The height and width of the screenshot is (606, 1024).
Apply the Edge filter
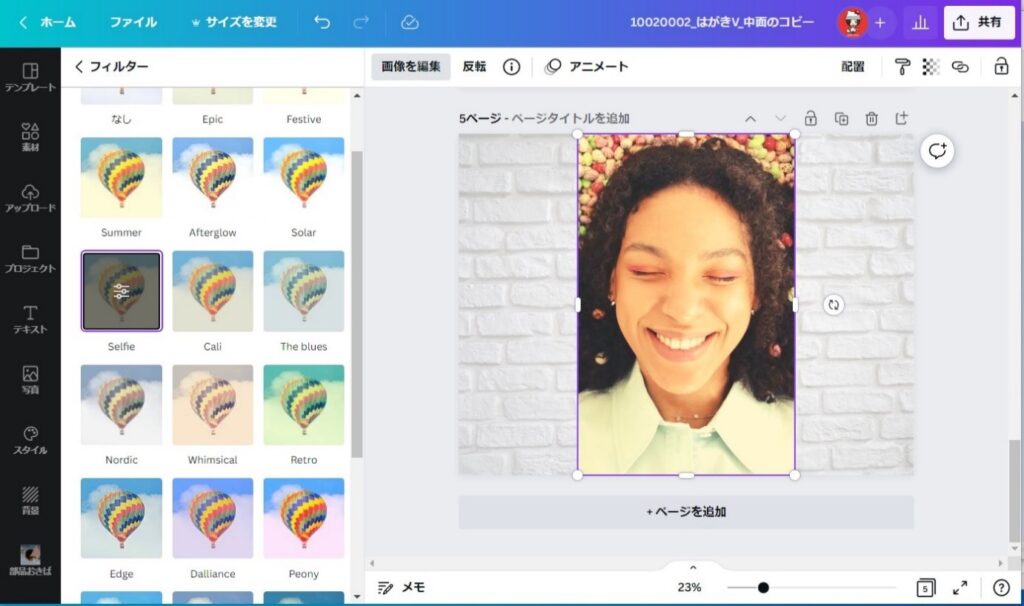121,518
